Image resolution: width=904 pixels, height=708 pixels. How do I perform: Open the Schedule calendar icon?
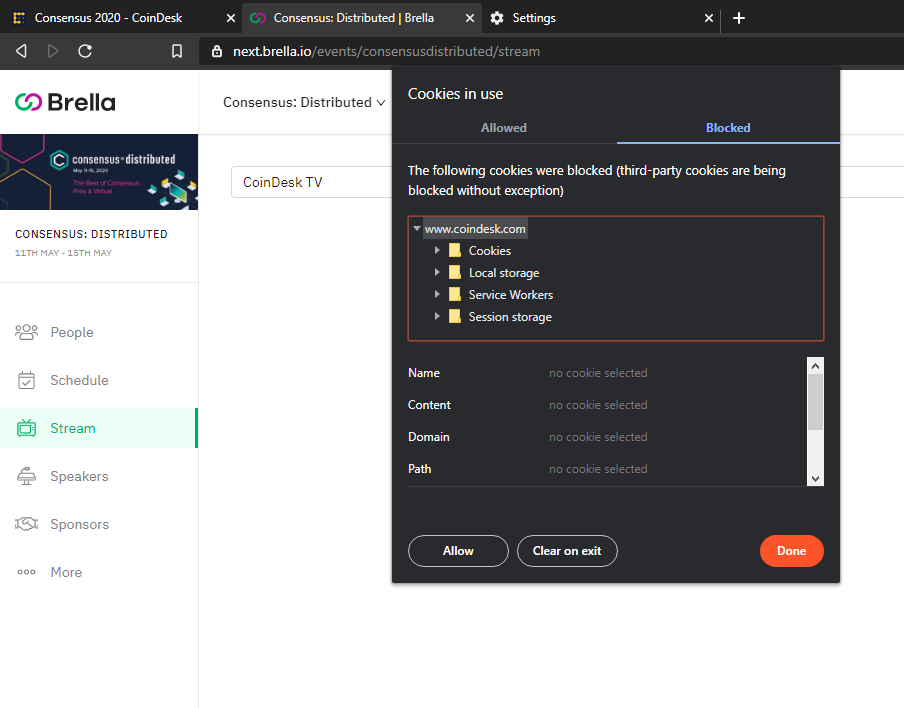point(27,380)
